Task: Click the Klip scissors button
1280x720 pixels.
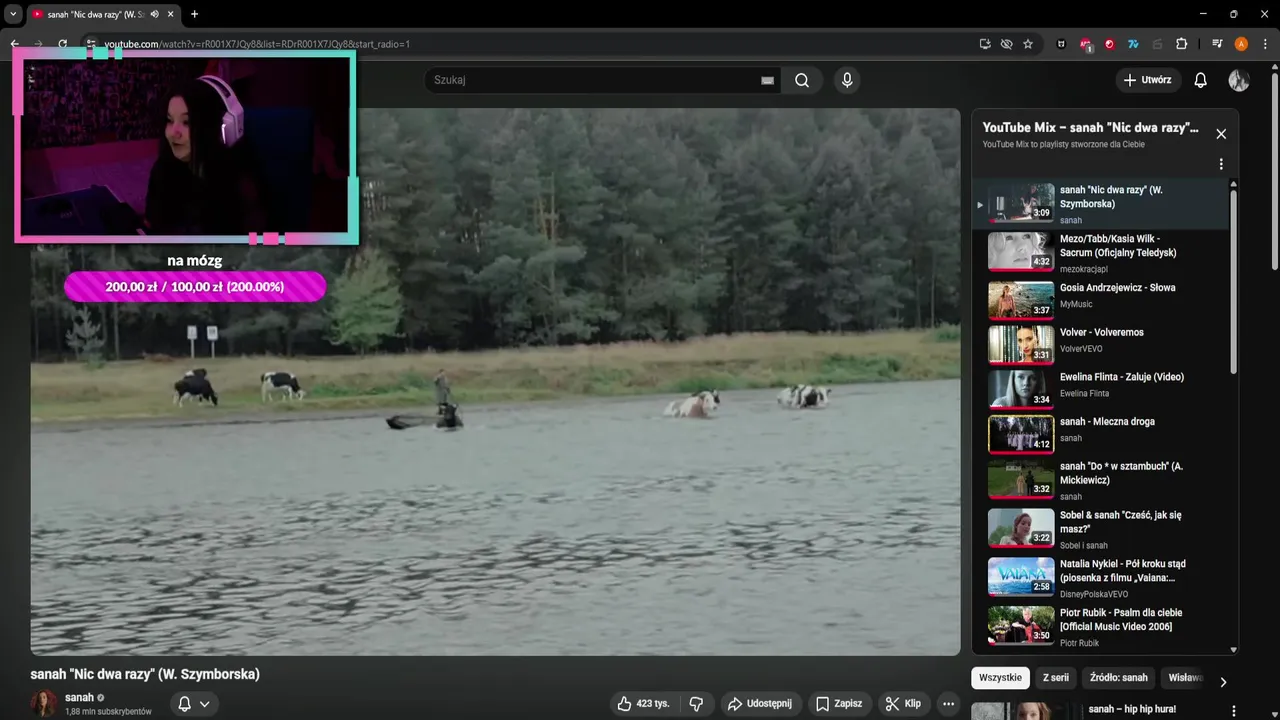Action: point(903,704)
